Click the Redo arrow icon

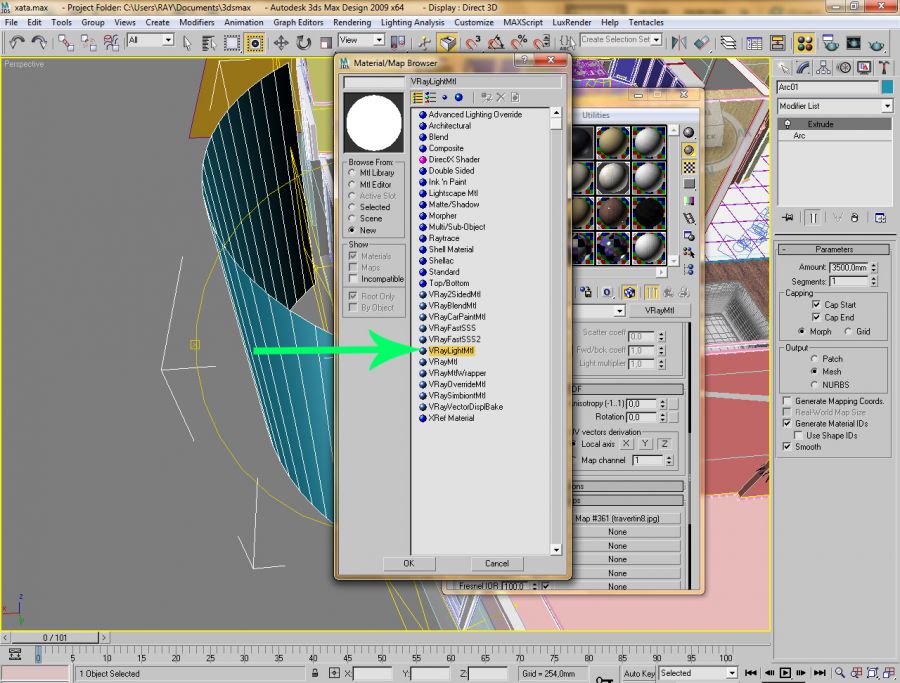(x=38, y=42)
